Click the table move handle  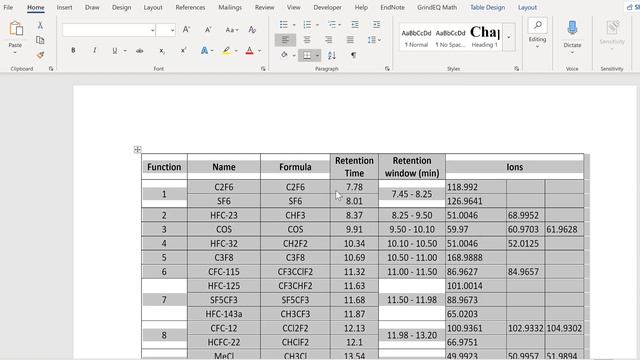tap(138, 149)
